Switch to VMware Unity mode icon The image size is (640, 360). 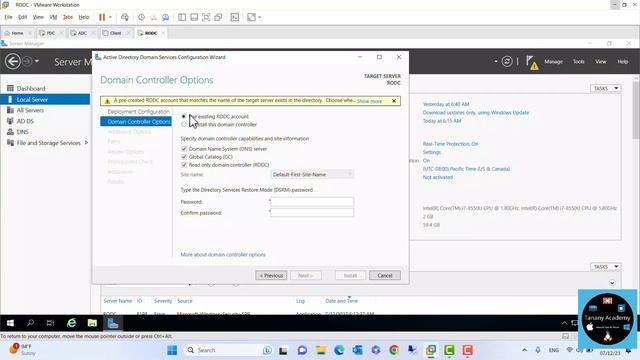[218, 17]
